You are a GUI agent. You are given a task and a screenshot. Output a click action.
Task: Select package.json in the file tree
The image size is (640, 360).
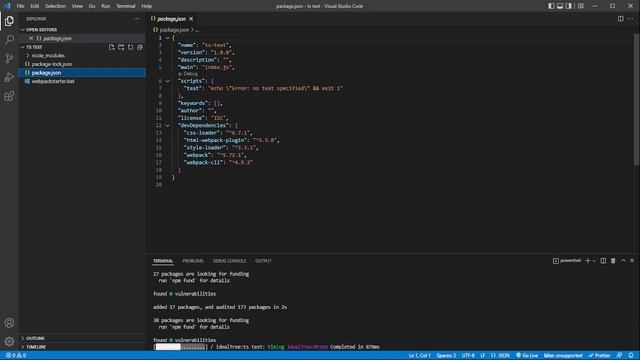click(82, 73)
